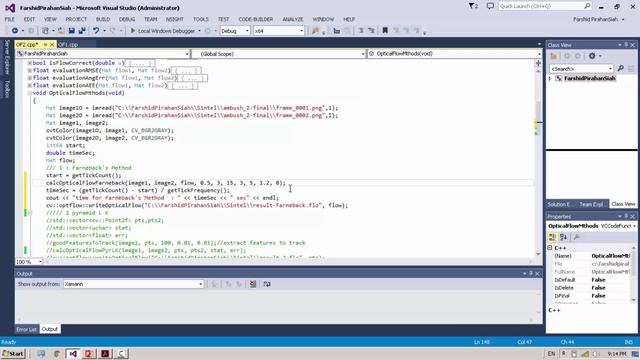
Task: Start Local Windows Debugger
Action: 162,31
